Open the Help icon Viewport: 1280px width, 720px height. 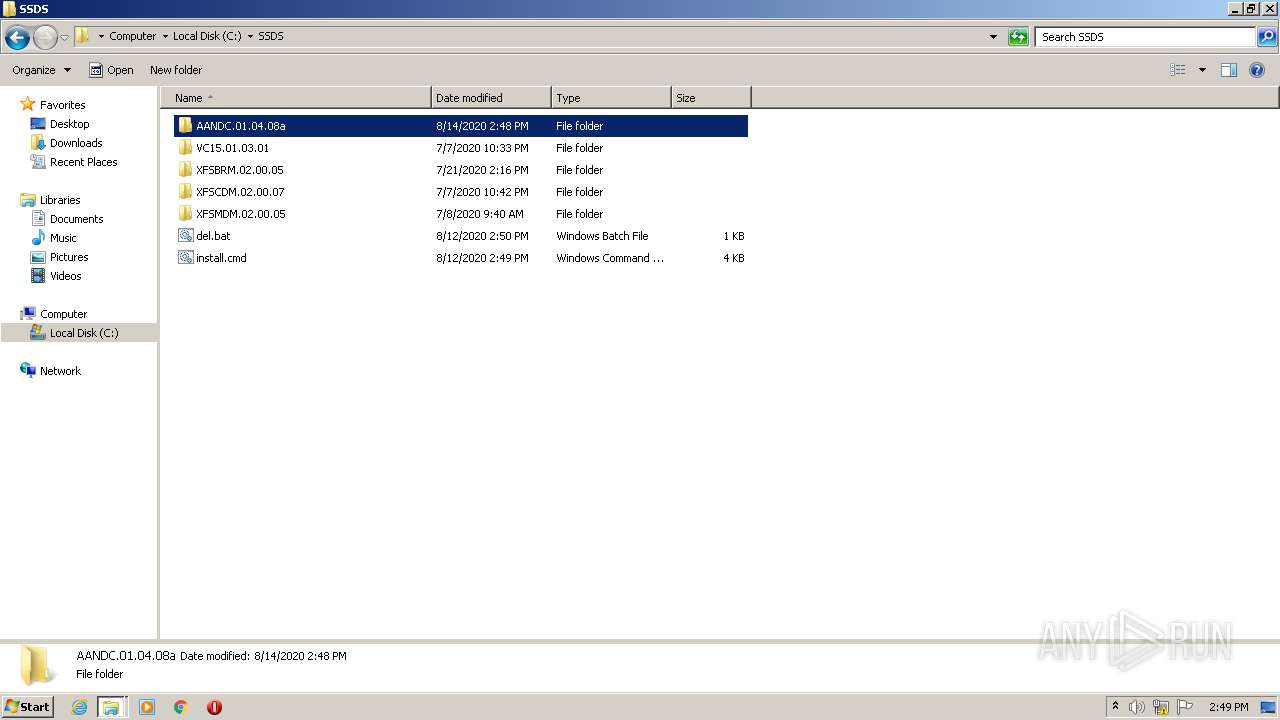1257,70
